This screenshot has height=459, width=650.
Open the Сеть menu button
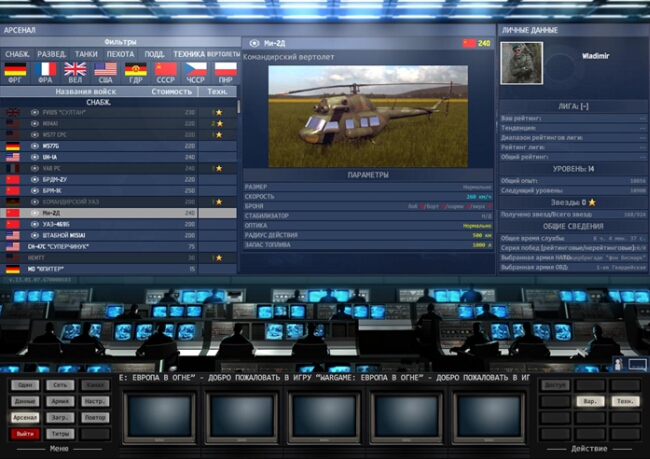coord(60,385)
